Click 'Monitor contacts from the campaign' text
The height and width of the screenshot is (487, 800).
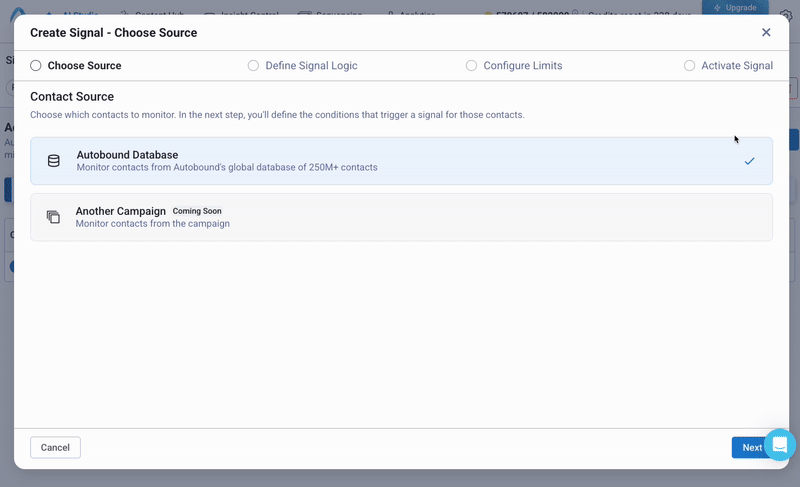click(x=153, y=224)
